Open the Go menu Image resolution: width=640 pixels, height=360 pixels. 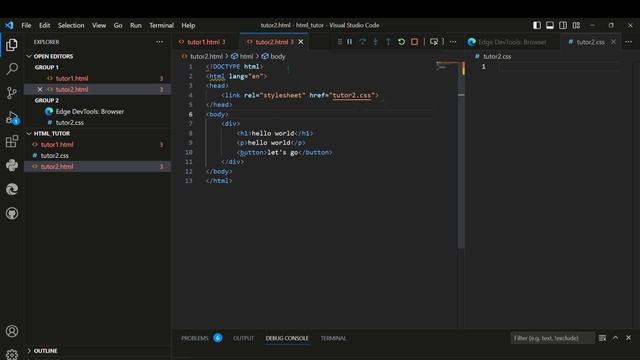tap(118, 25)
